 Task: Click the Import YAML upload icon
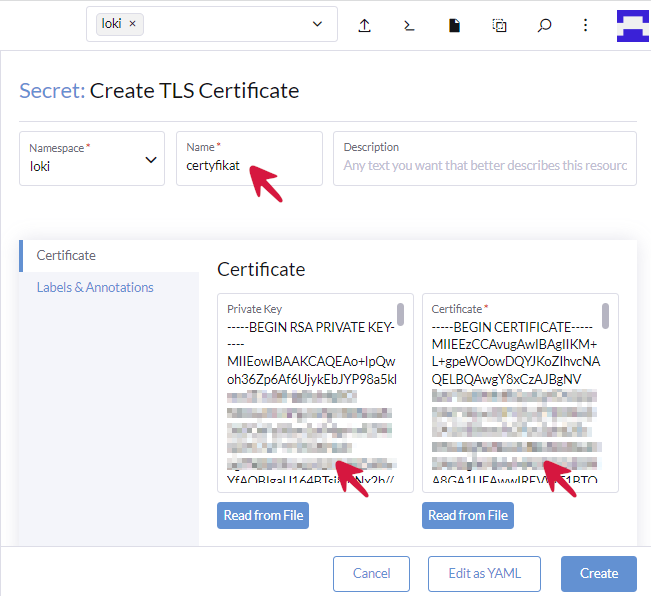pyautogui.click(x=365, y=25)
